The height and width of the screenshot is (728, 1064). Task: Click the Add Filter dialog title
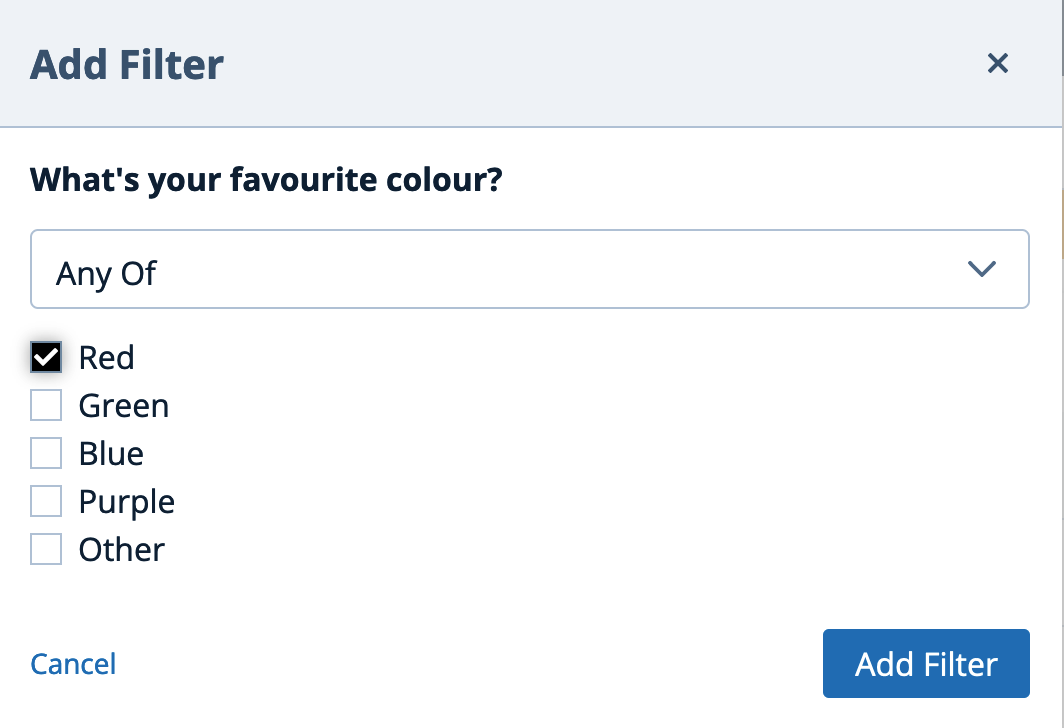[126, 63]
